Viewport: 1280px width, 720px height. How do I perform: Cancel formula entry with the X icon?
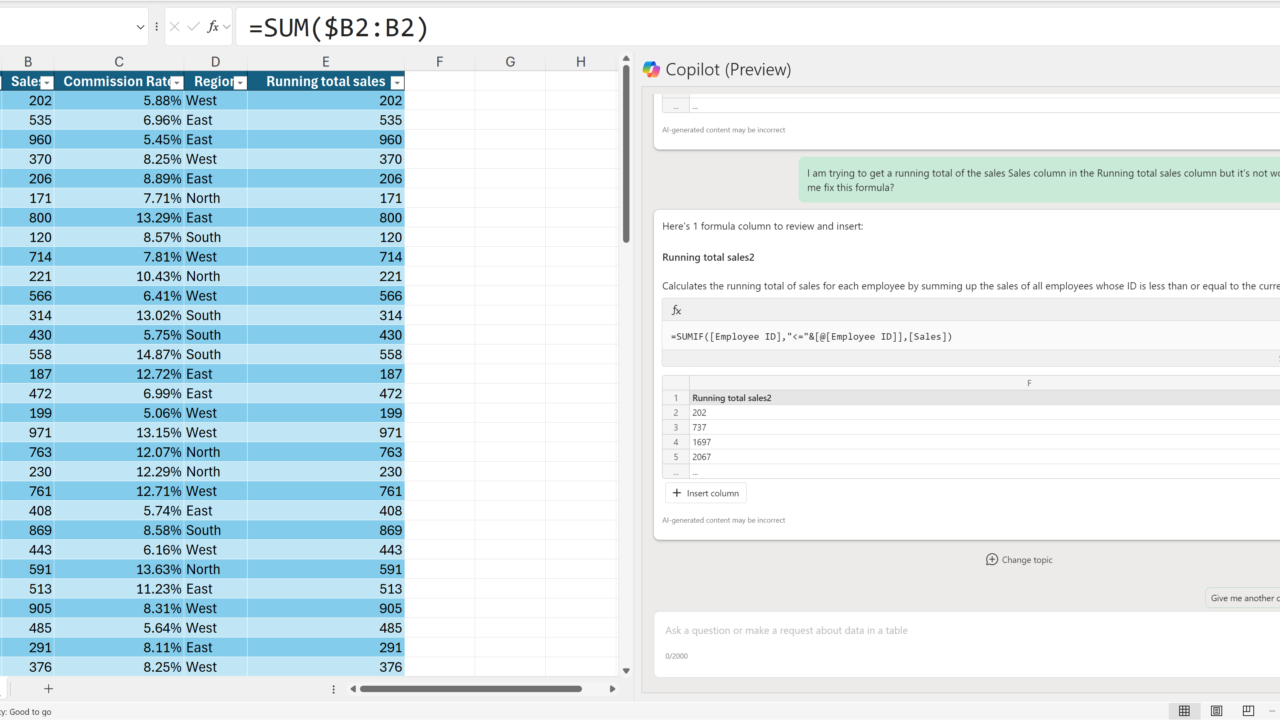pos(175,27)
